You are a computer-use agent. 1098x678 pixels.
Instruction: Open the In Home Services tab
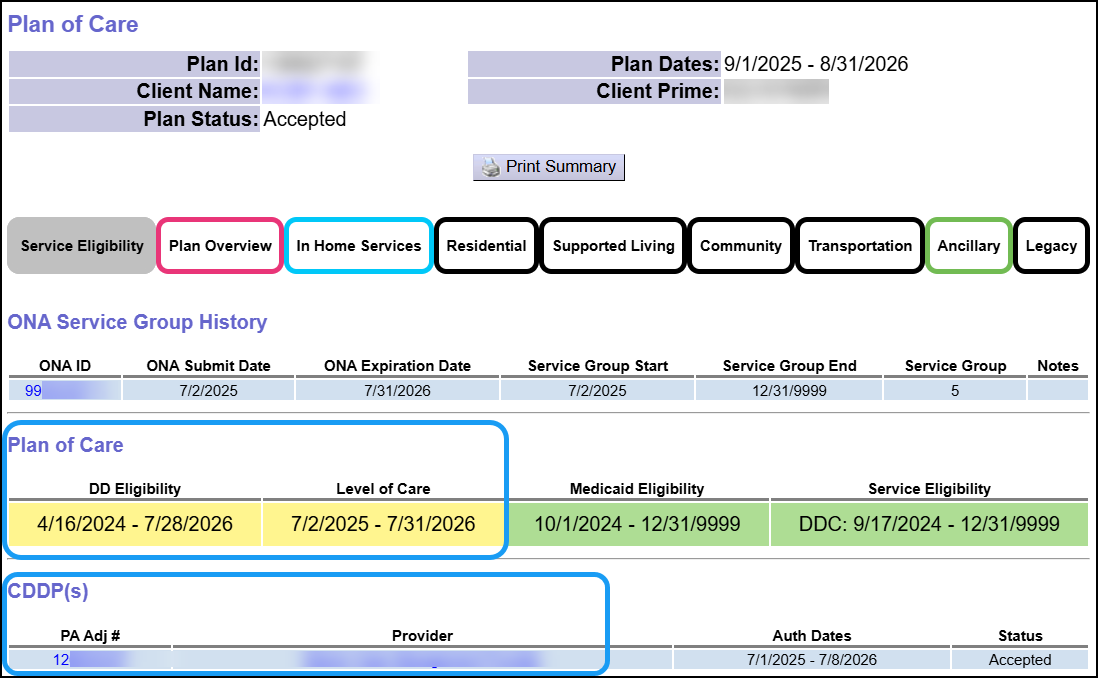358,245
